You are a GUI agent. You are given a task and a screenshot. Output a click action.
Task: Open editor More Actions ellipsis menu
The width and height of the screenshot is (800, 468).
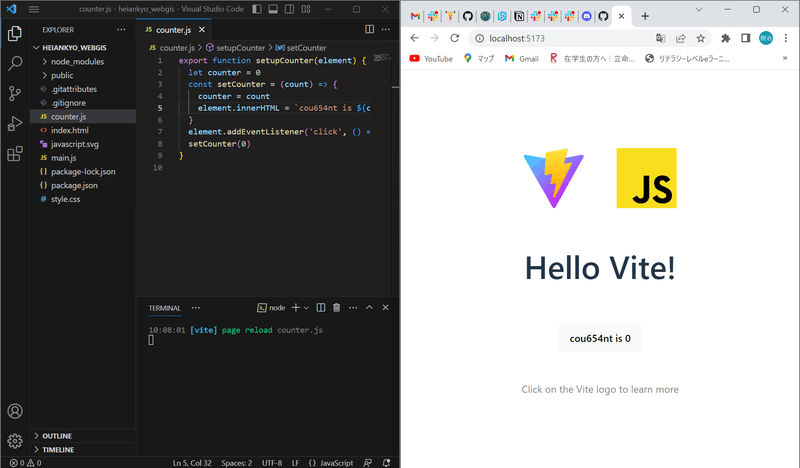(x=386, y=30)
